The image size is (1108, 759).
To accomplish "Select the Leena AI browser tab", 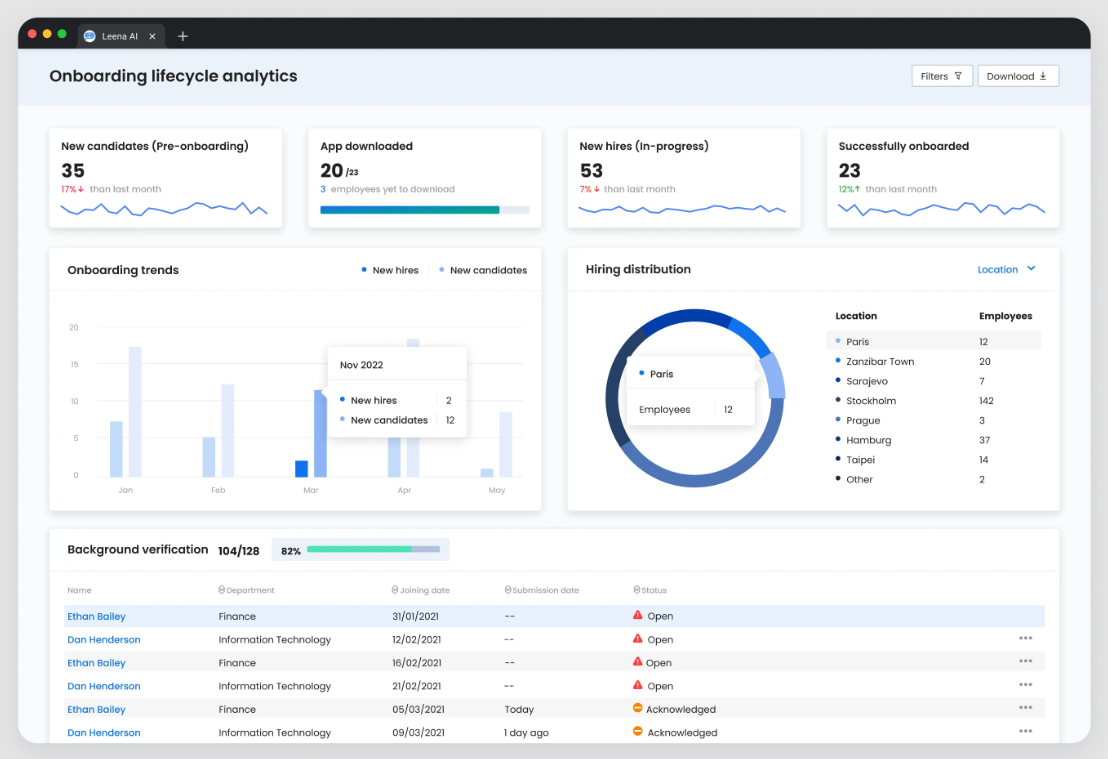I will pos(120,36).
